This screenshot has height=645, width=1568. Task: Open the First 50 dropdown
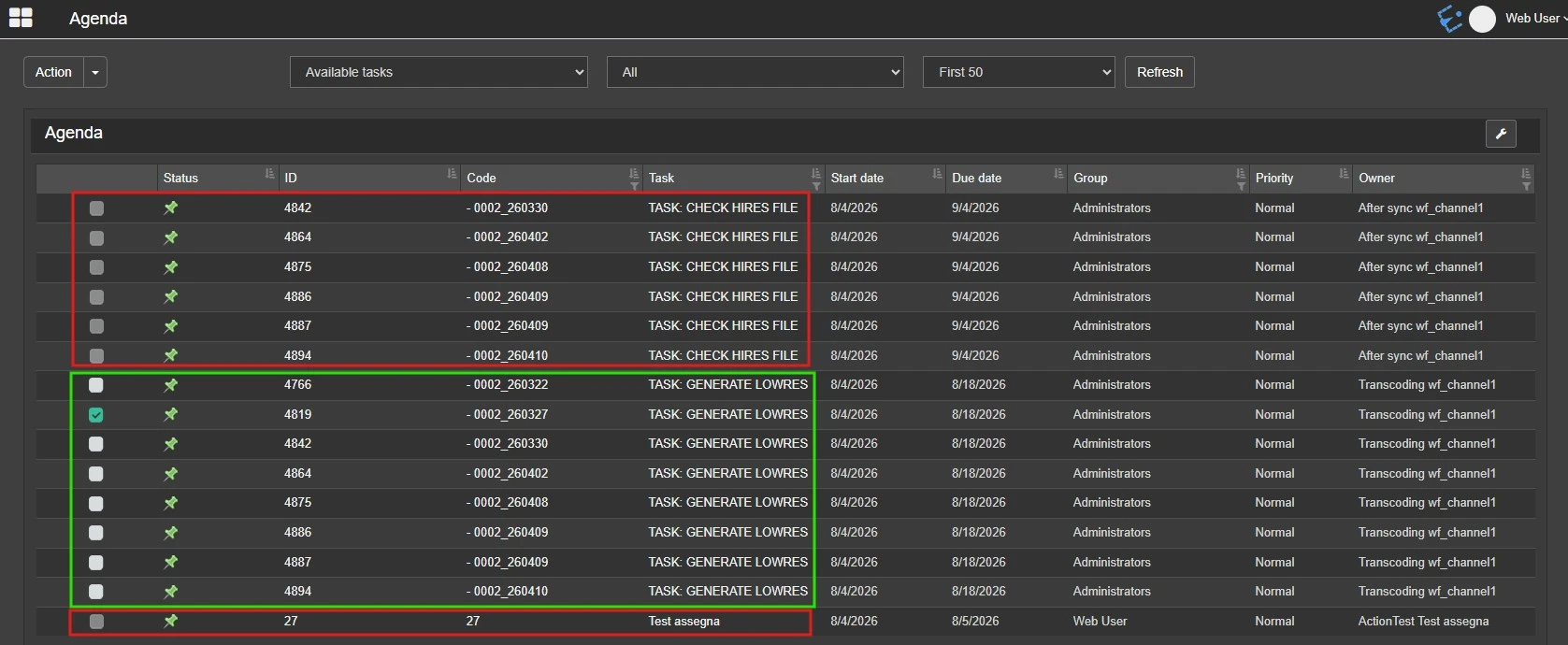[1019, 72]
